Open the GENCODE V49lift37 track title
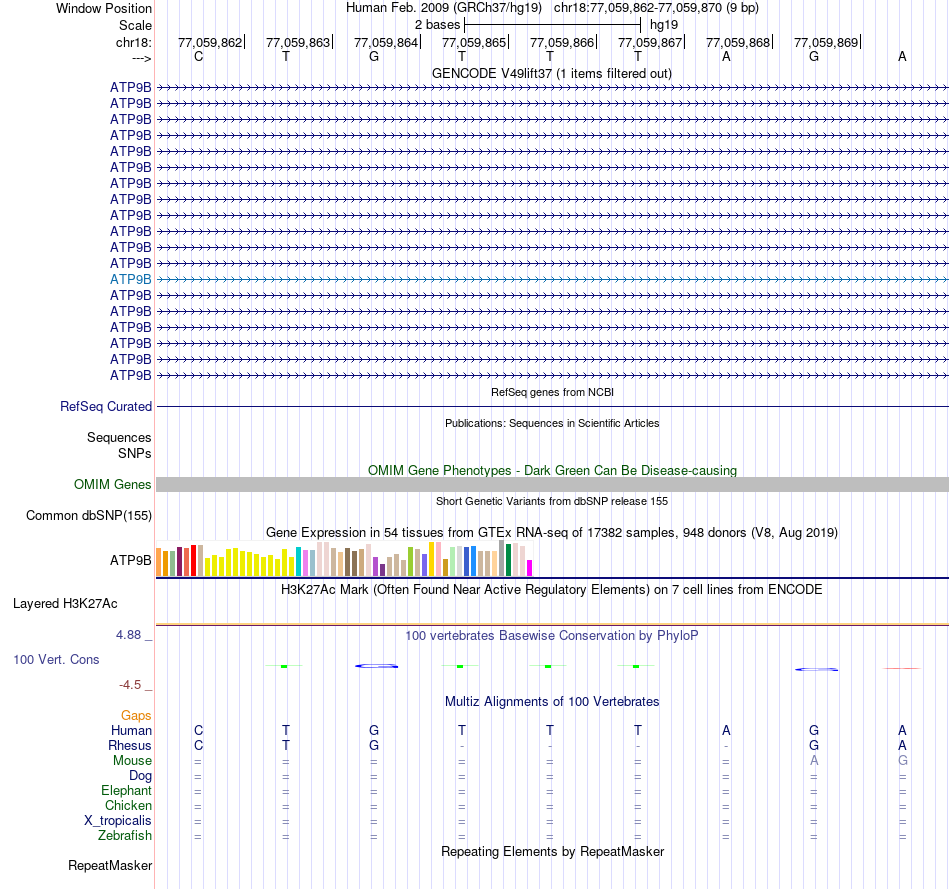This screenshot has width=950, height=889. point(552,74)
